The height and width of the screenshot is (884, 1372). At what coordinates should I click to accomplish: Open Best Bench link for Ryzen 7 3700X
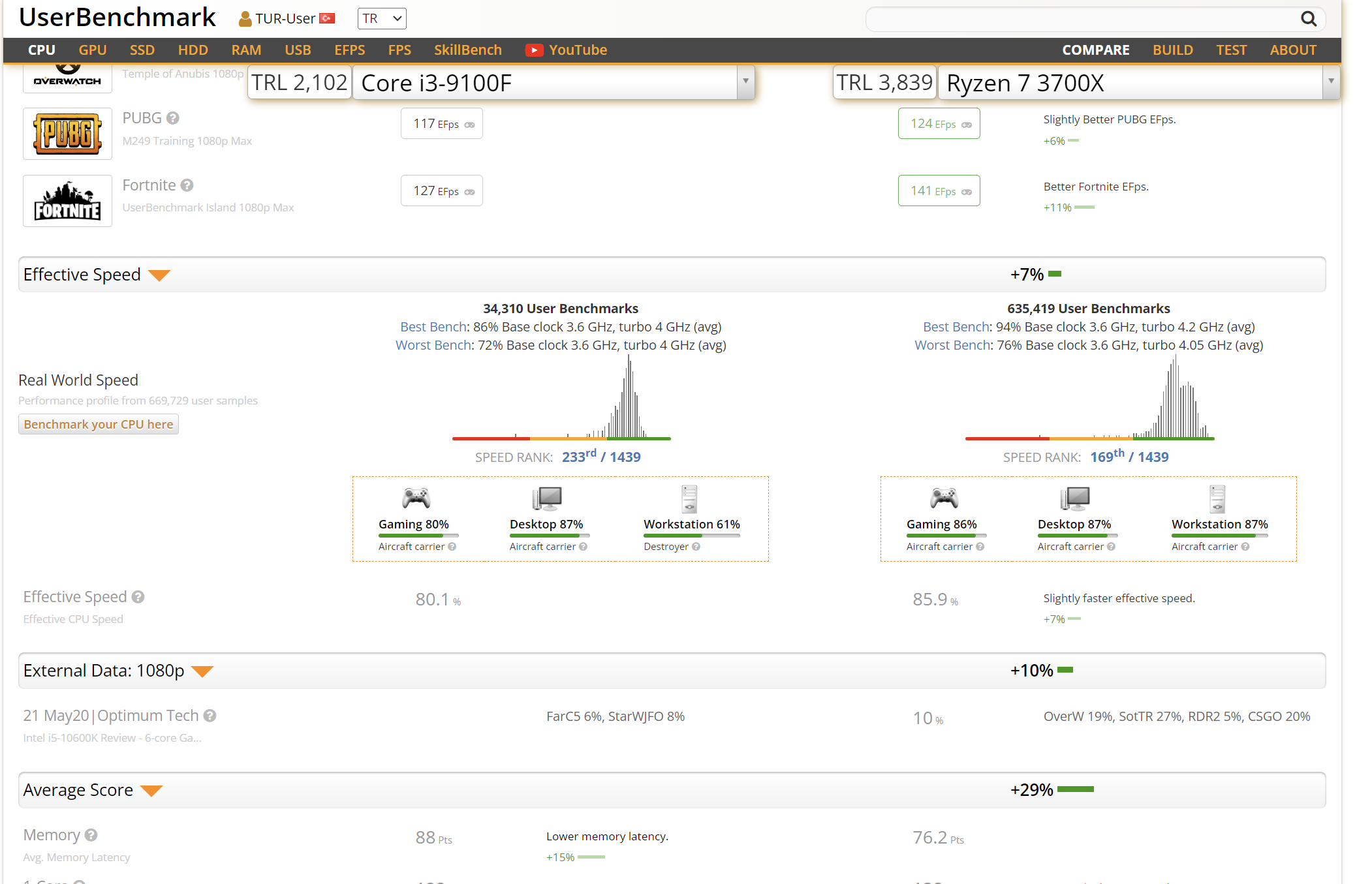(x=957, y=327)
